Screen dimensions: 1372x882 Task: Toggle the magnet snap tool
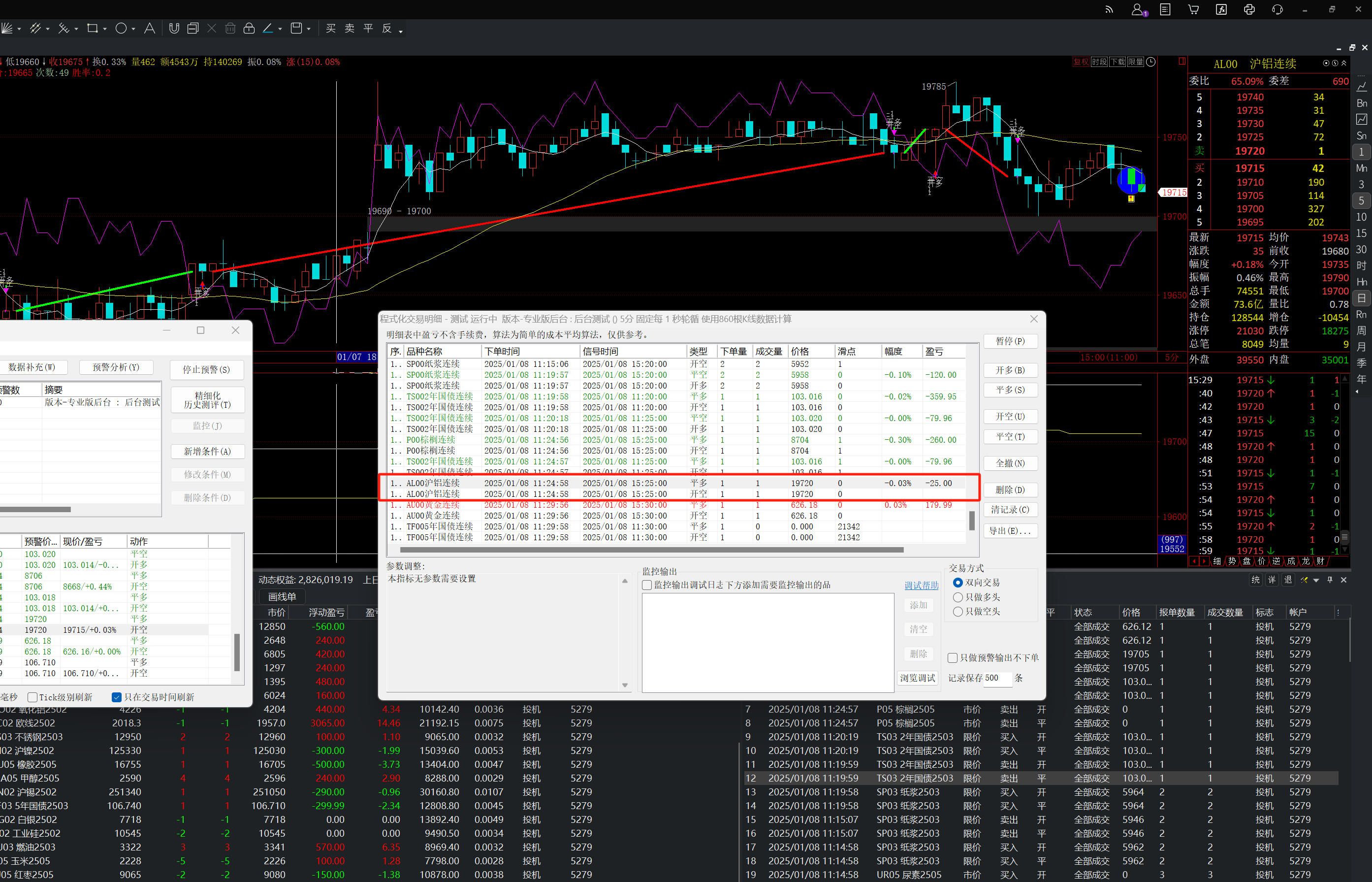(174, 28)
